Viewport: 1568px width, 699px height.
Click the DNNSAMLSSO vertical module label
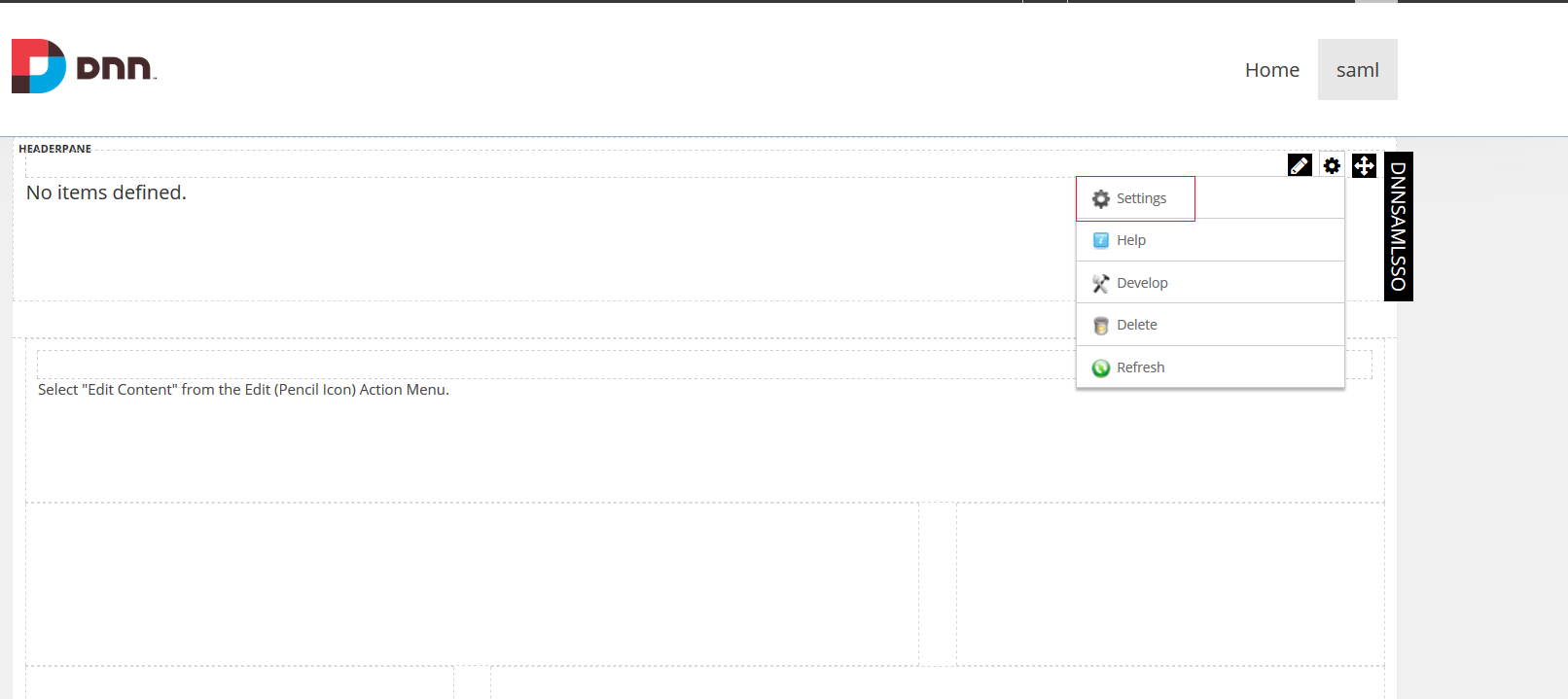[1399, 227]
